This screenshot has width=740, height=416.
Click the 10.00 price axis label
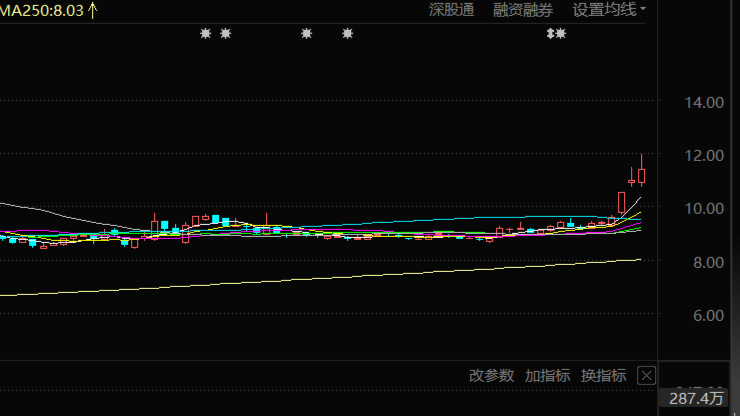704,208
